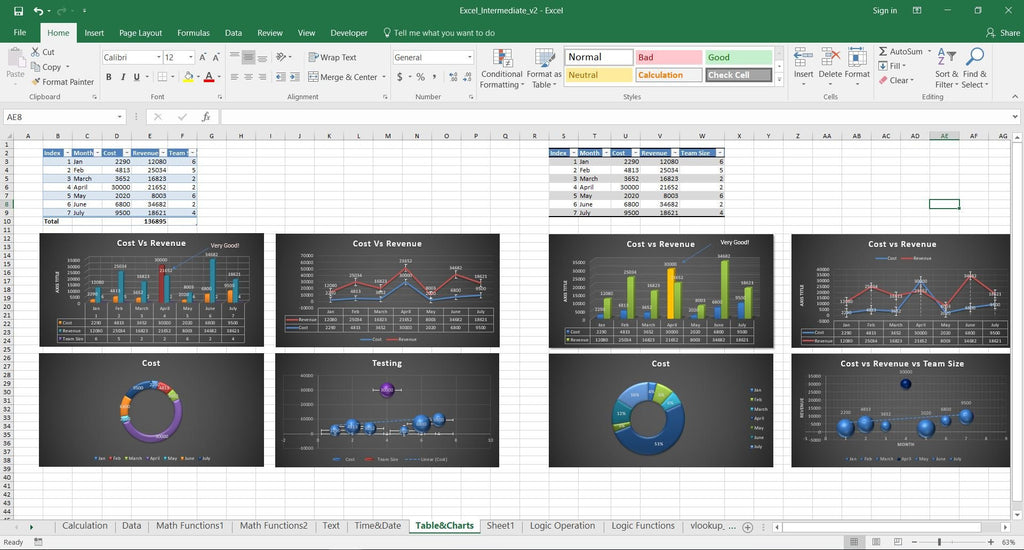Decrease font size with the small A icon
The image size is (1024, 550).
click(216, 57)
